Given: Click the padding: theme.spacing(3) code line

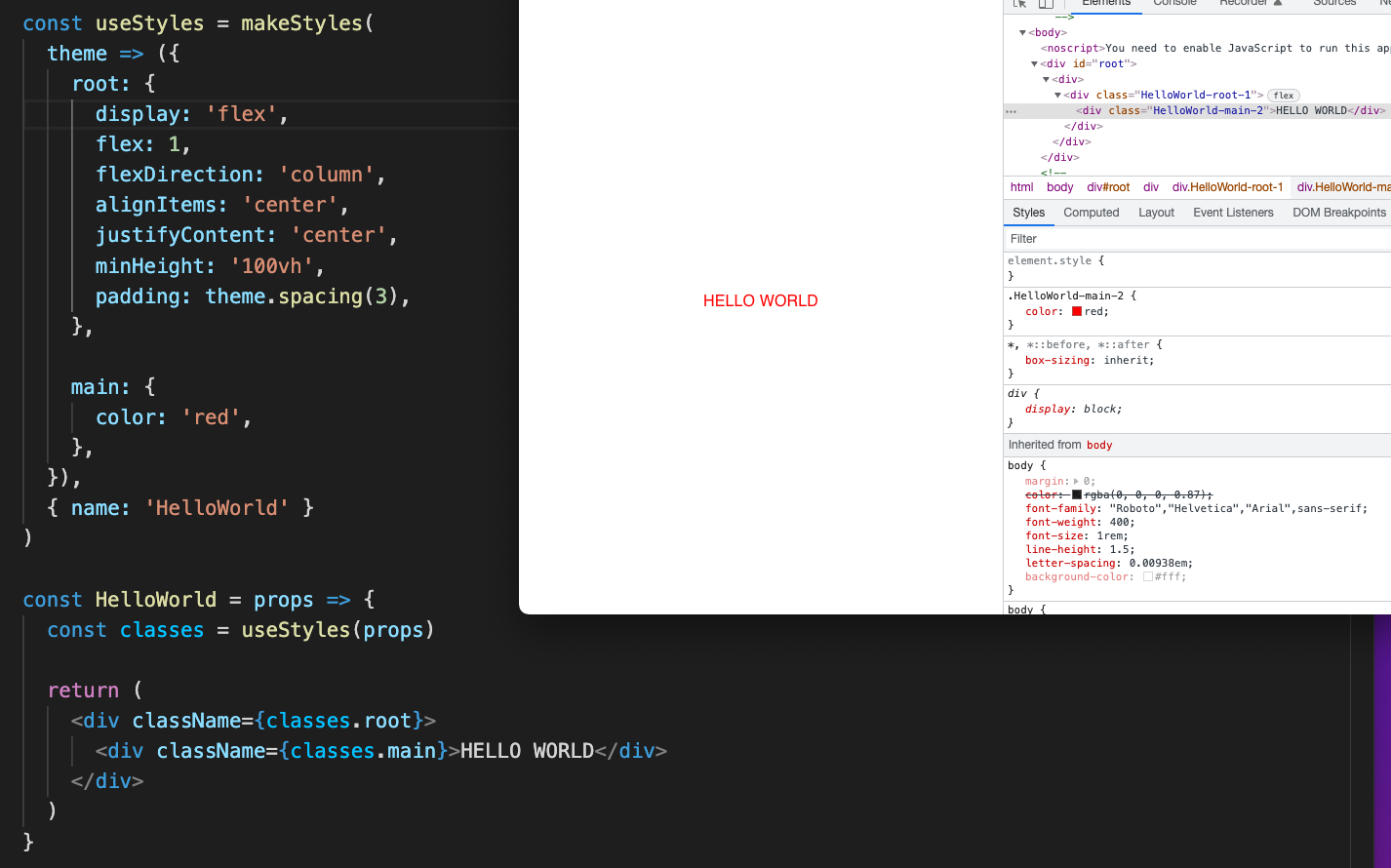Looking at the screenshot, I should 253,296.
